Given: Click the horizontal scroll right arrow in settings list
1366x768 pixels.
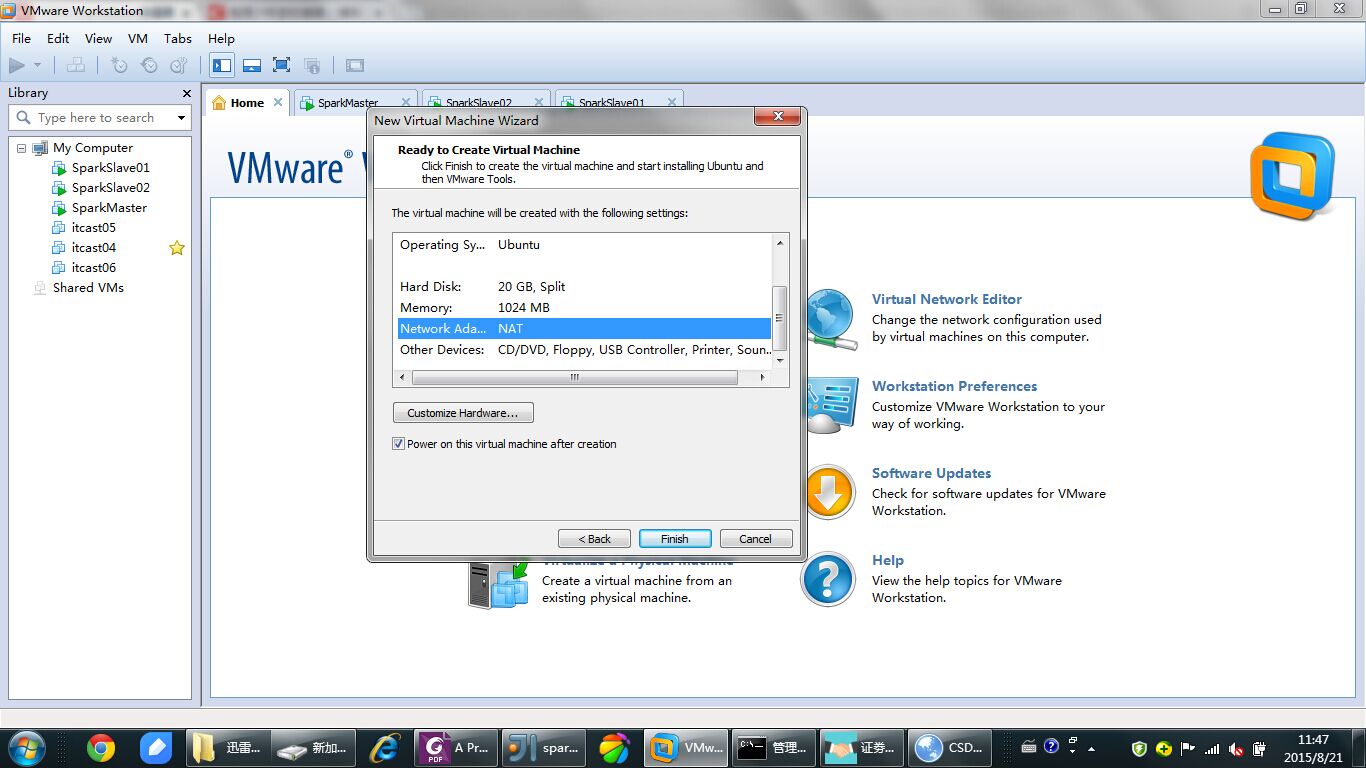Looking at the screenshot, I should pyautogui.click(x=762, y=378).
